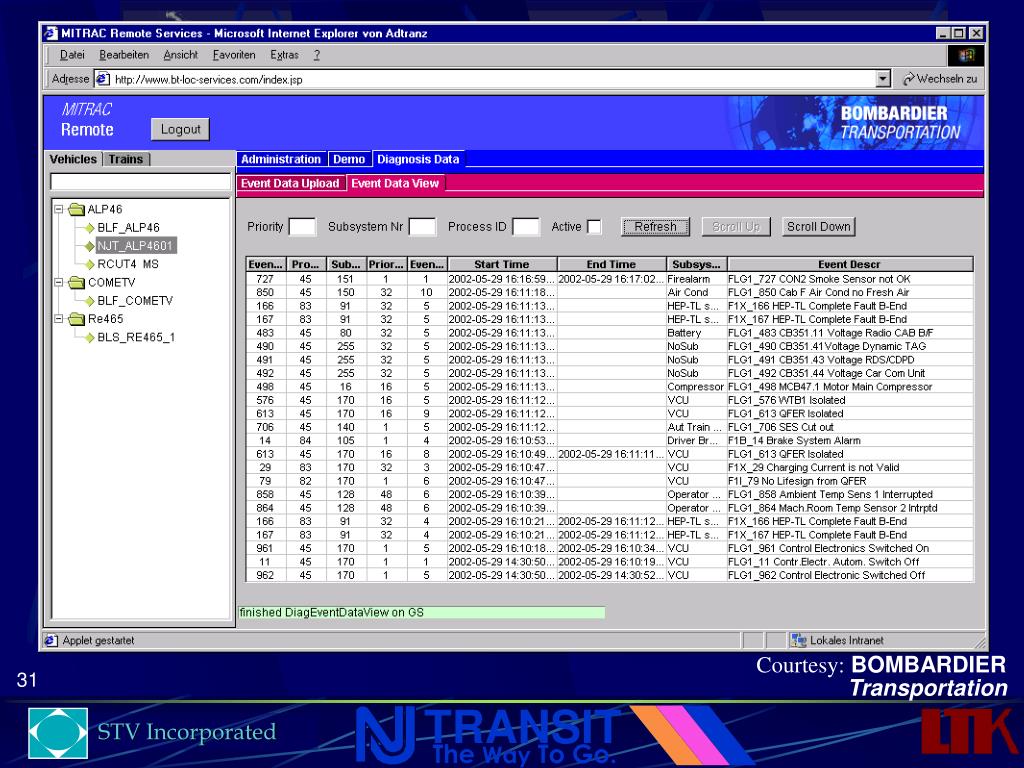
Task: Click the Scroll Up button
Action: tap(736, 227)
